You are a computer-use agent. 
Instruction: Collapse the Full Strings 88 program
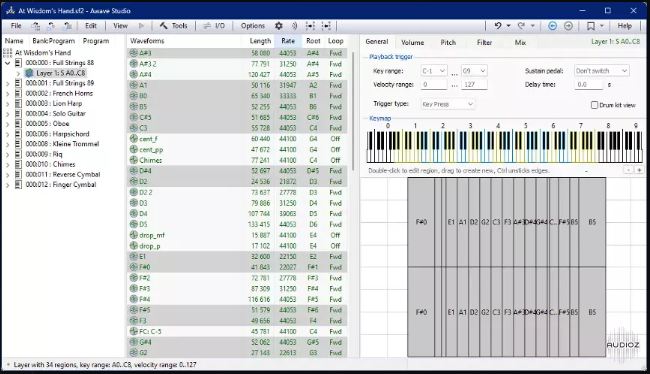pyautogui.click(x=7, y=63)
